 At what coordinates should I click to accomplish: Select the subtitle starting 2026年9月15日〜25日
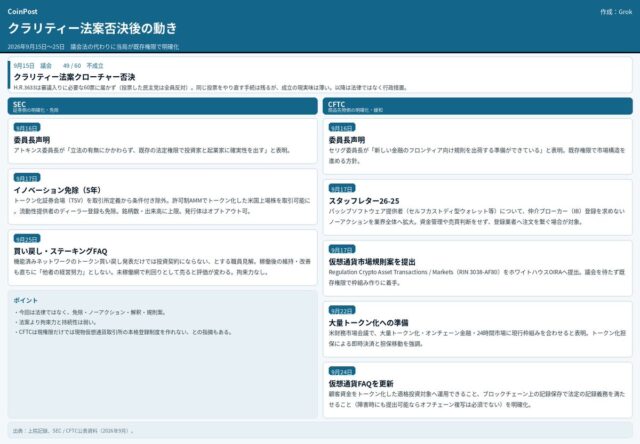[x=93, y=47]
